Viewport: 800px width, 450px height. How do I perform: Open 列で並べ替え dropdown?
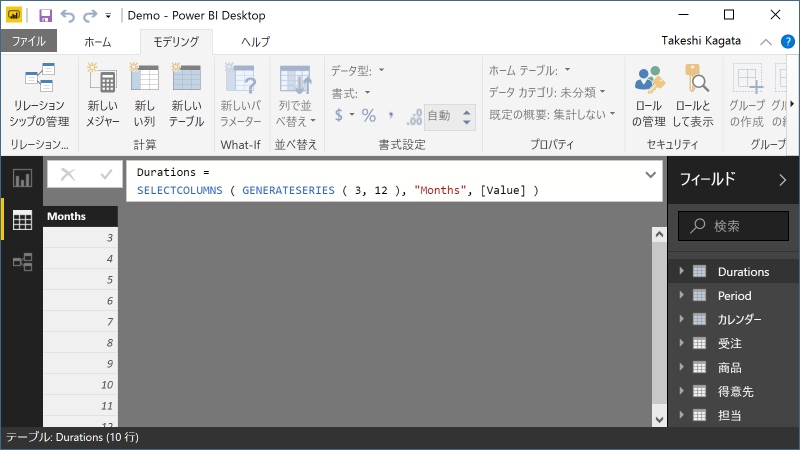click(x=295, y=95)
